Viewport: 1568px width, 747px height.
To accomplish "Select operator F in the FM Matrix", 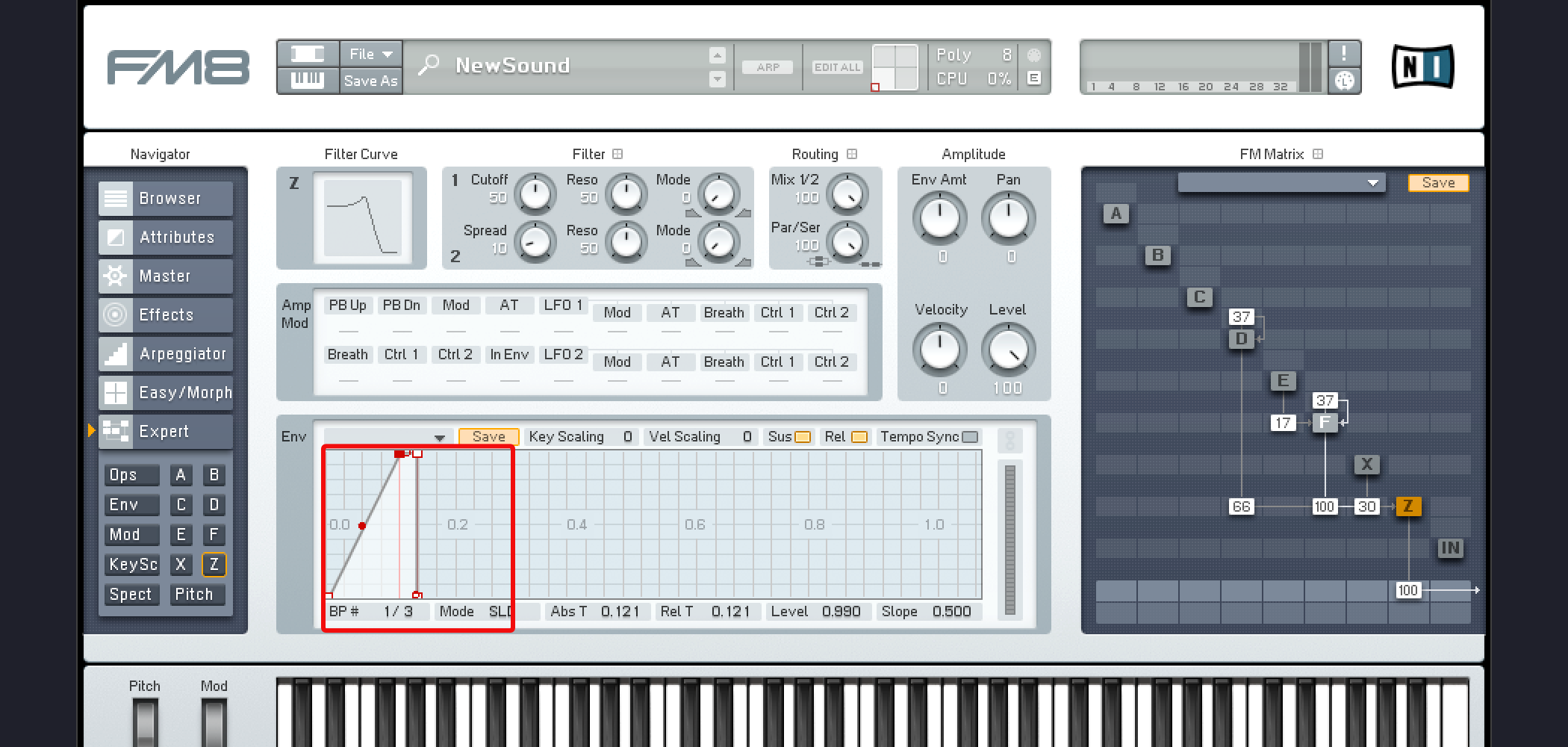I will pyautogui.click(x=1325, y=423).
